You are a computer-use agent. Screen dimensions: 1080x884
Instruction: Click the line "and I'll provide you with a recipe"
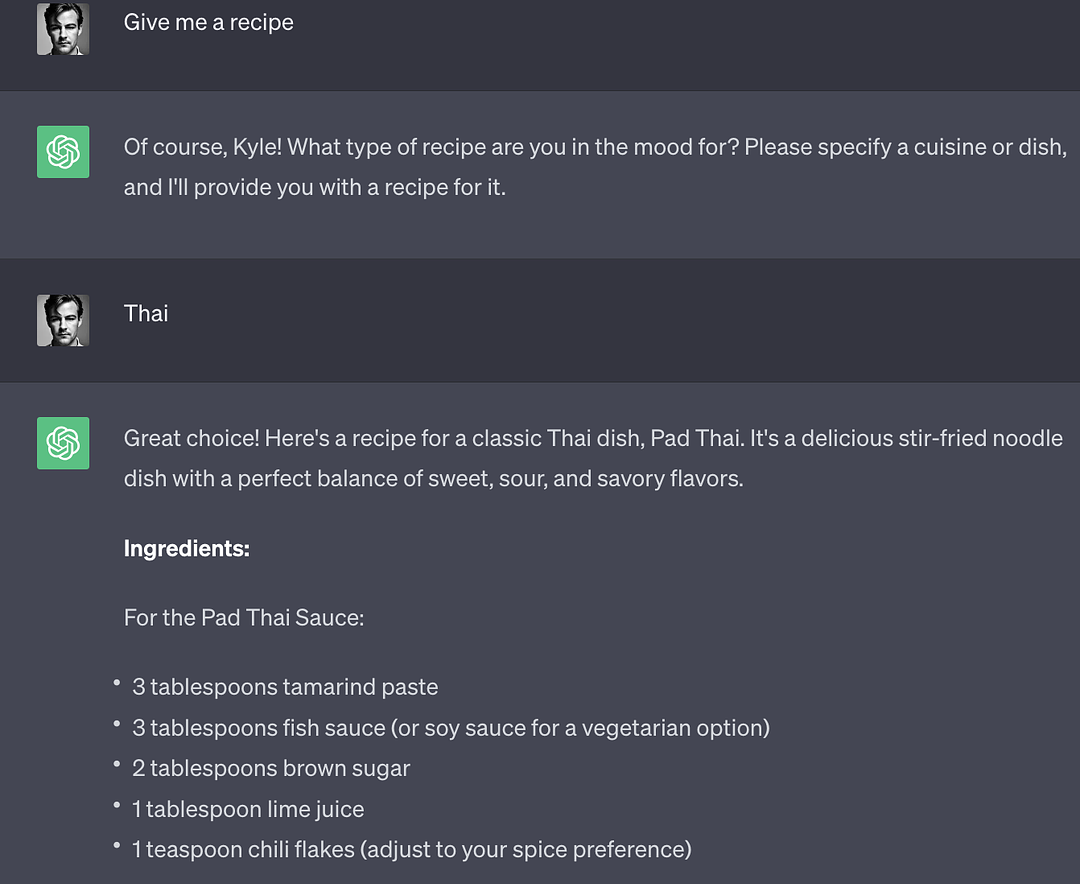[x=314, y=188]
